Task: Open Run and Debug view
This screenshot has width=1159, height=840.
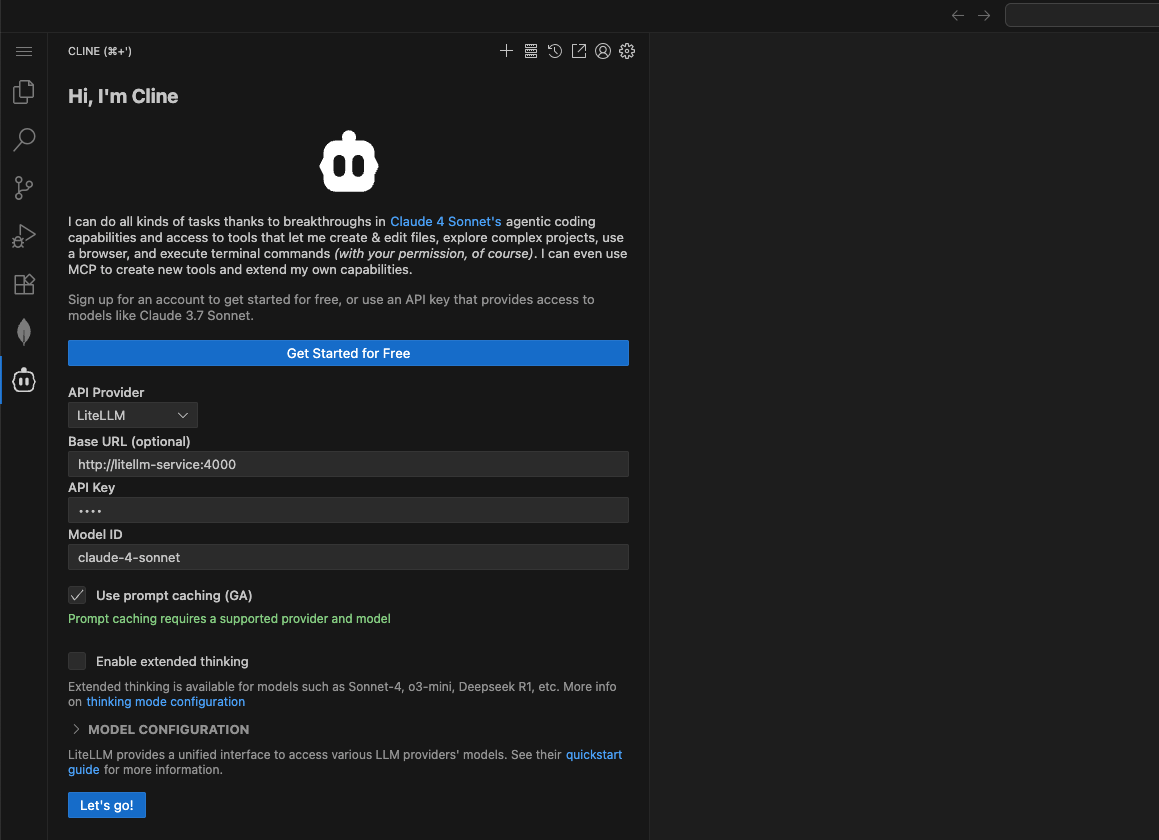Action: pos(24,236)
